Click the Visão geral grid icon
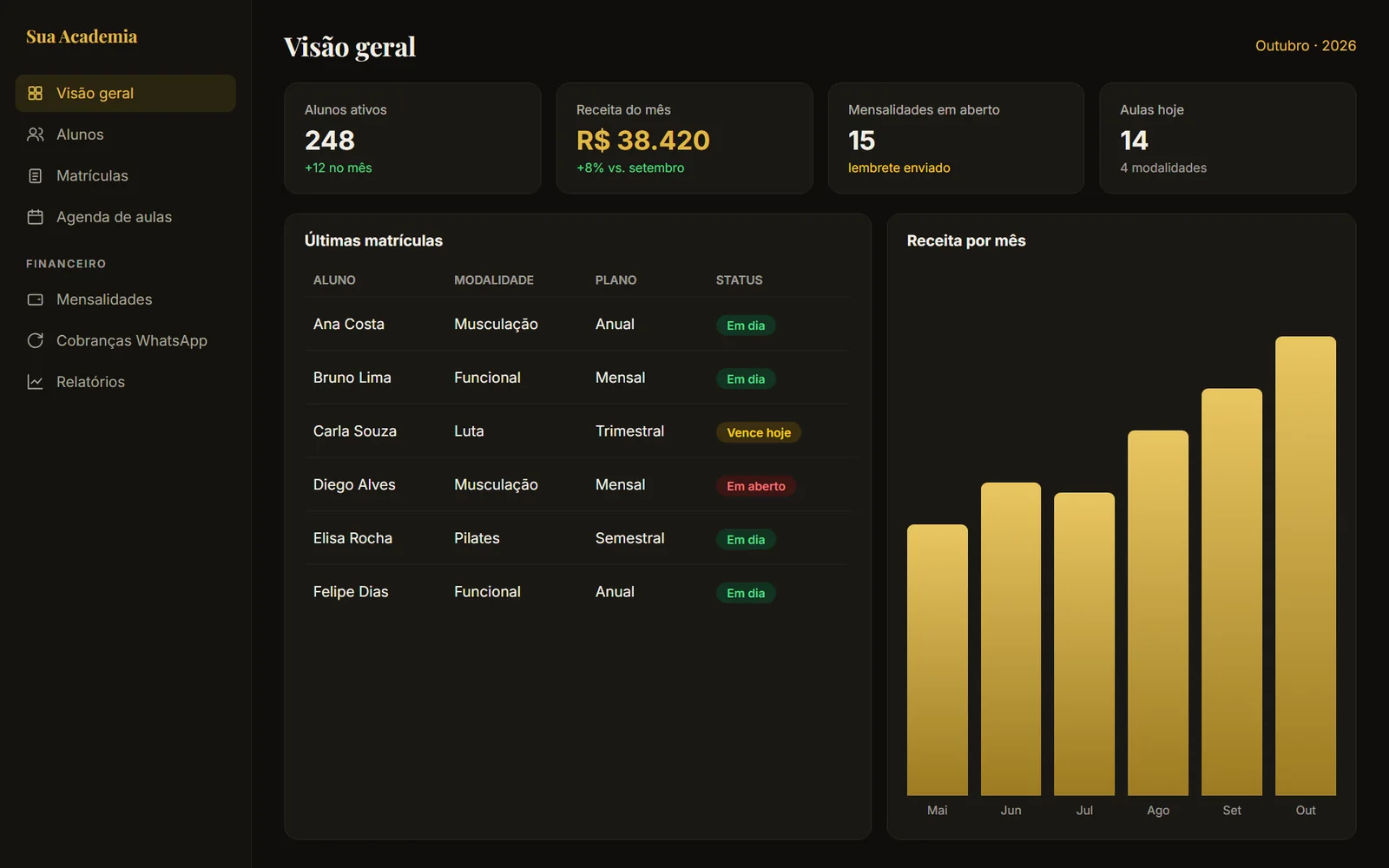This screenshot has height=868, width=1389. 35,93
